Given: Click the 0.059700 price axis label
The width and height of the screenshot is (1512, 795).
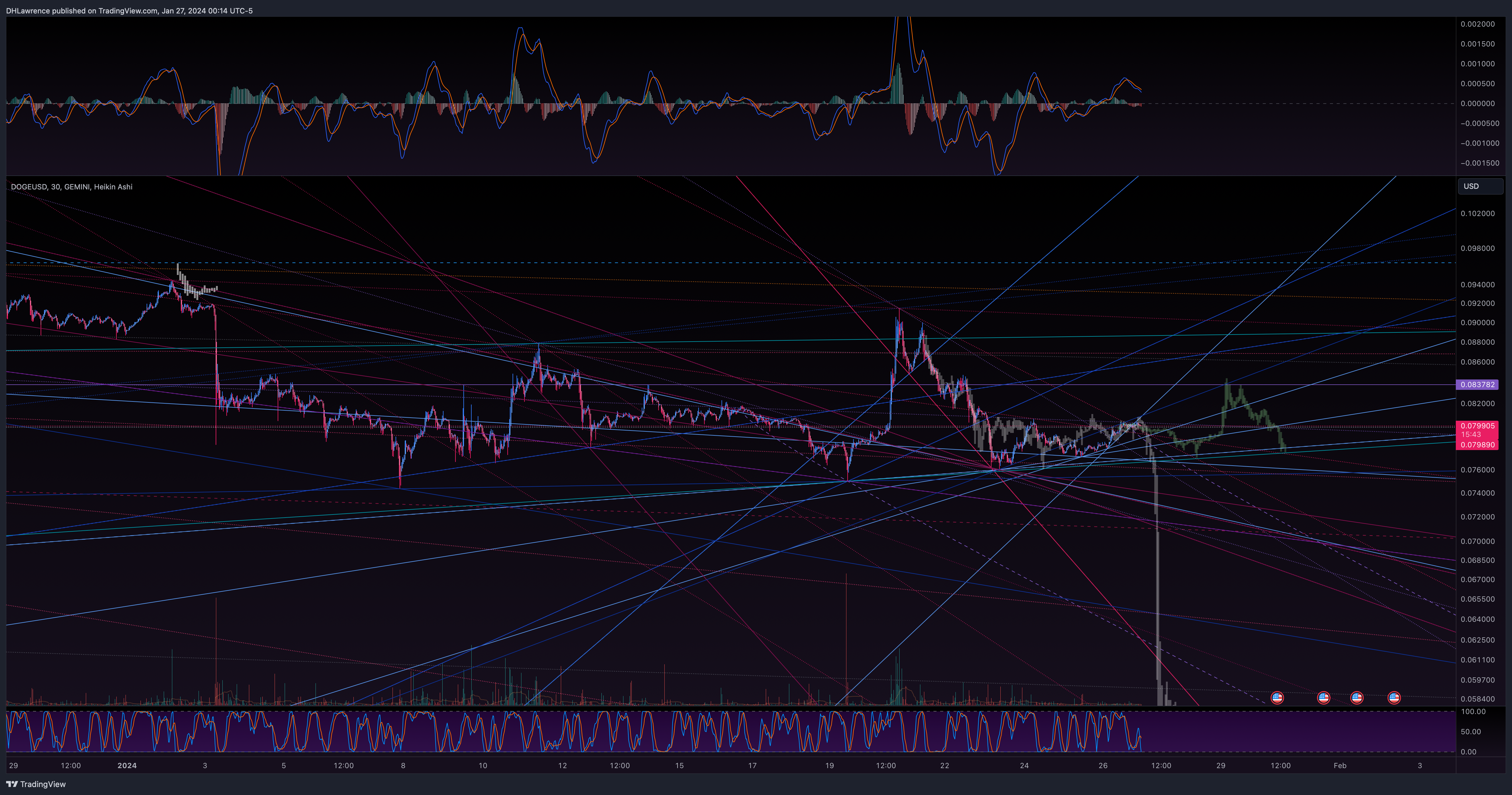Looking at the screenshot, I should (x=1477, y=680).
